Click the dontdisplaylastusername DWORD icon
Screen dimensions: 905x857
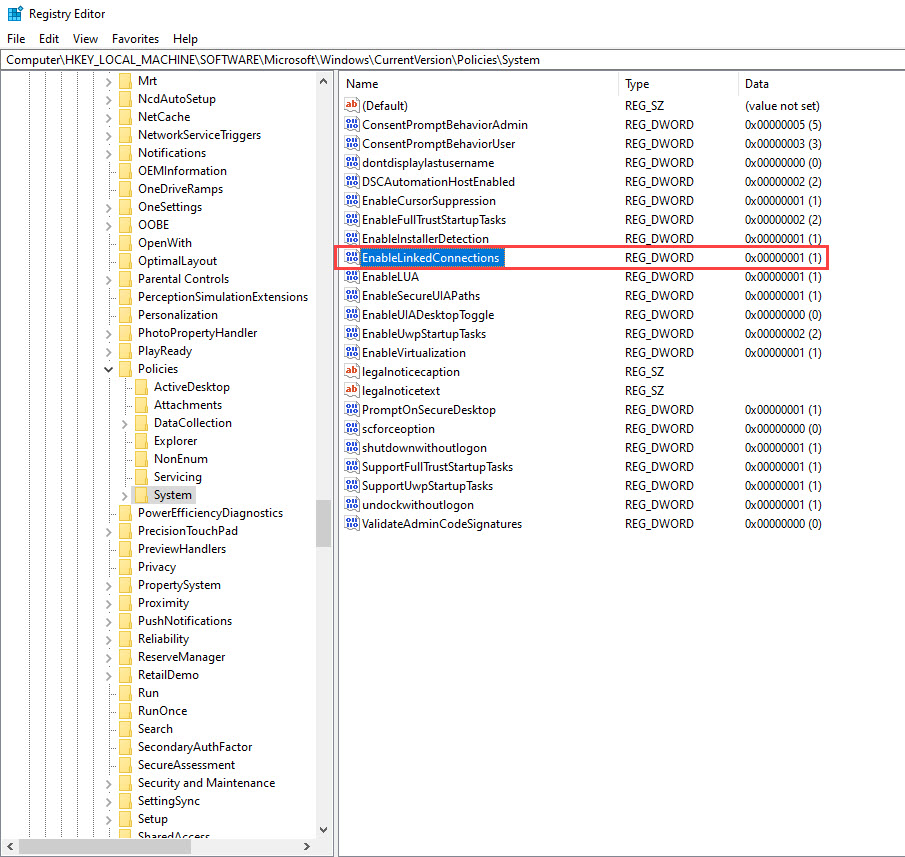coord(351,162)
